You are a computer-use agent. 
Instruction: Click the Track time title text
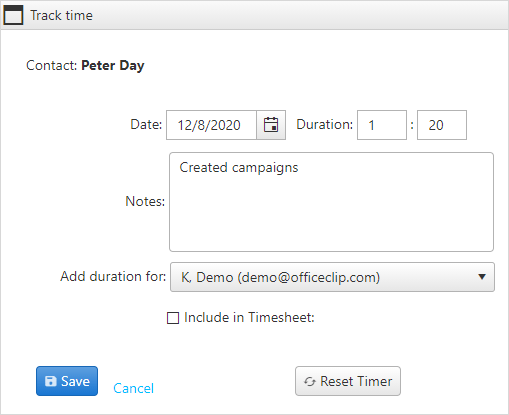point(61,15)
